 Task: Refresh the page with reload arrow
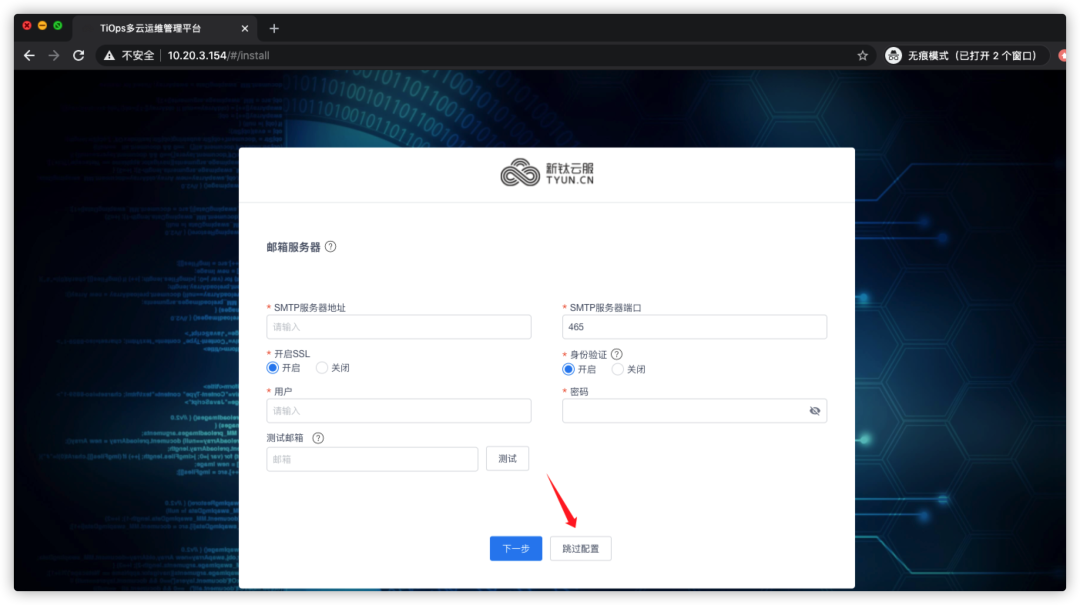pyautogui.click(x=79, y=55)
